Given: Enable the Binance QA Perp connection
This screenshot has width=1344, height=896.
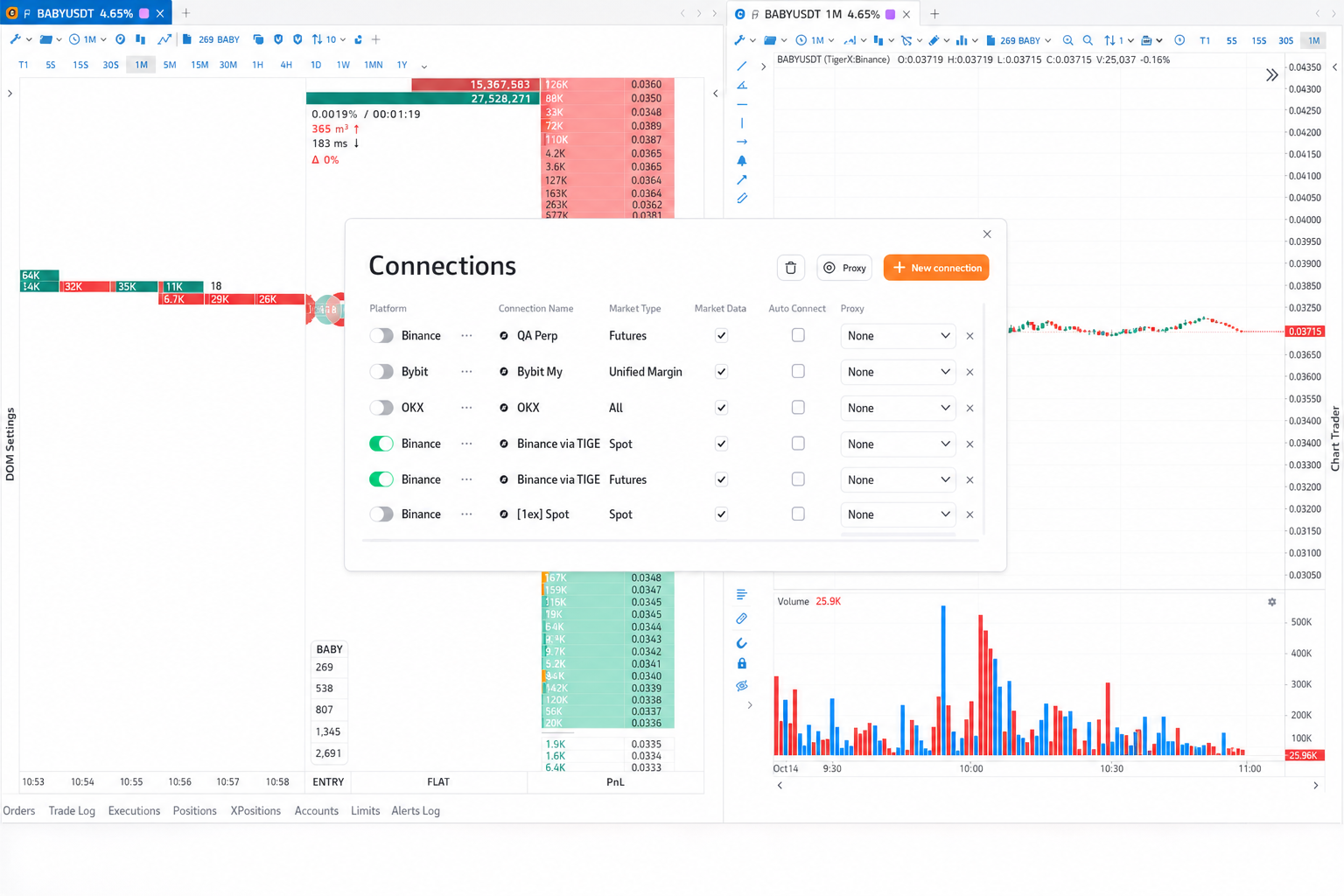Looking at the screenshot, I should point(381,336).
